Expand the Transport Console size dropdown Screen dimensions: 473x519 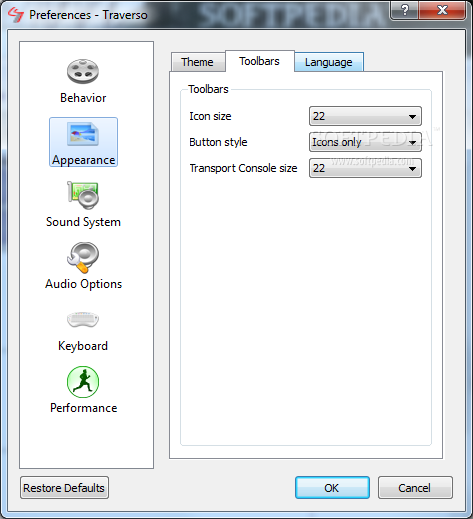[x=365, y=168]
